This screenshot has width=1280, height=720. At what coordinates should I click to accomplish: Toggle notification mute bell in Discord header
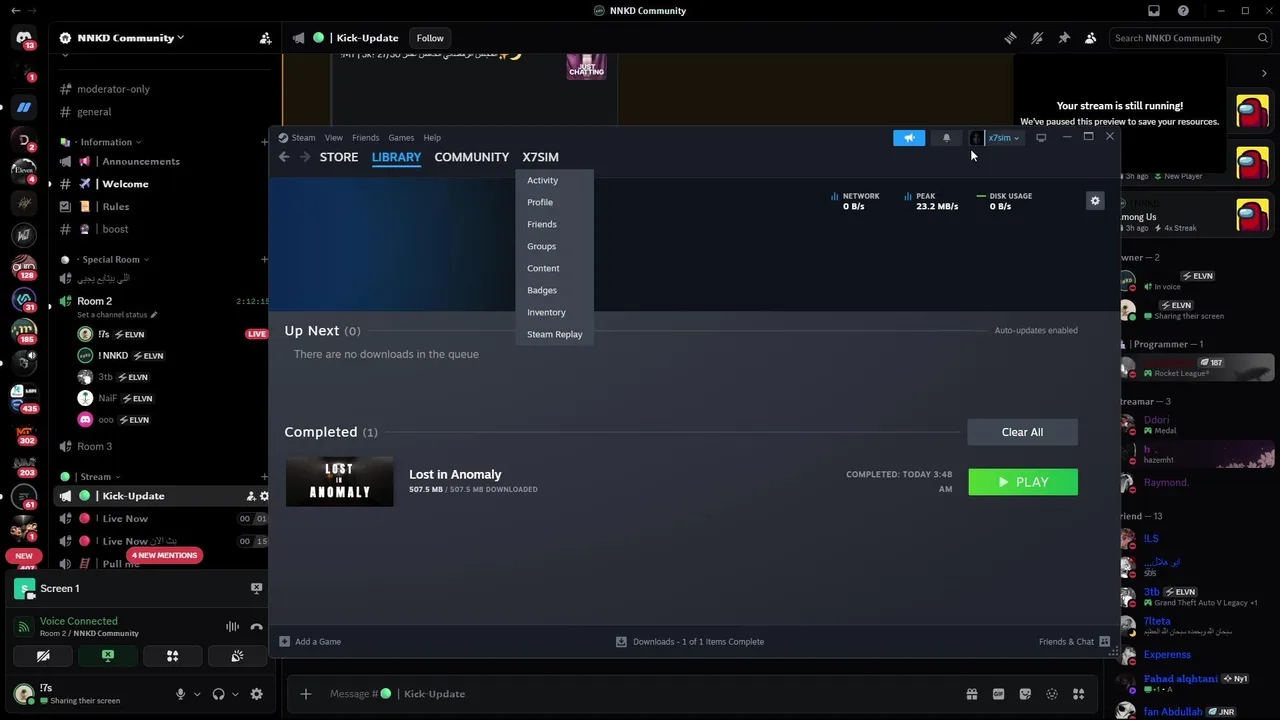pyautogui.click(x=1037, y=38)
